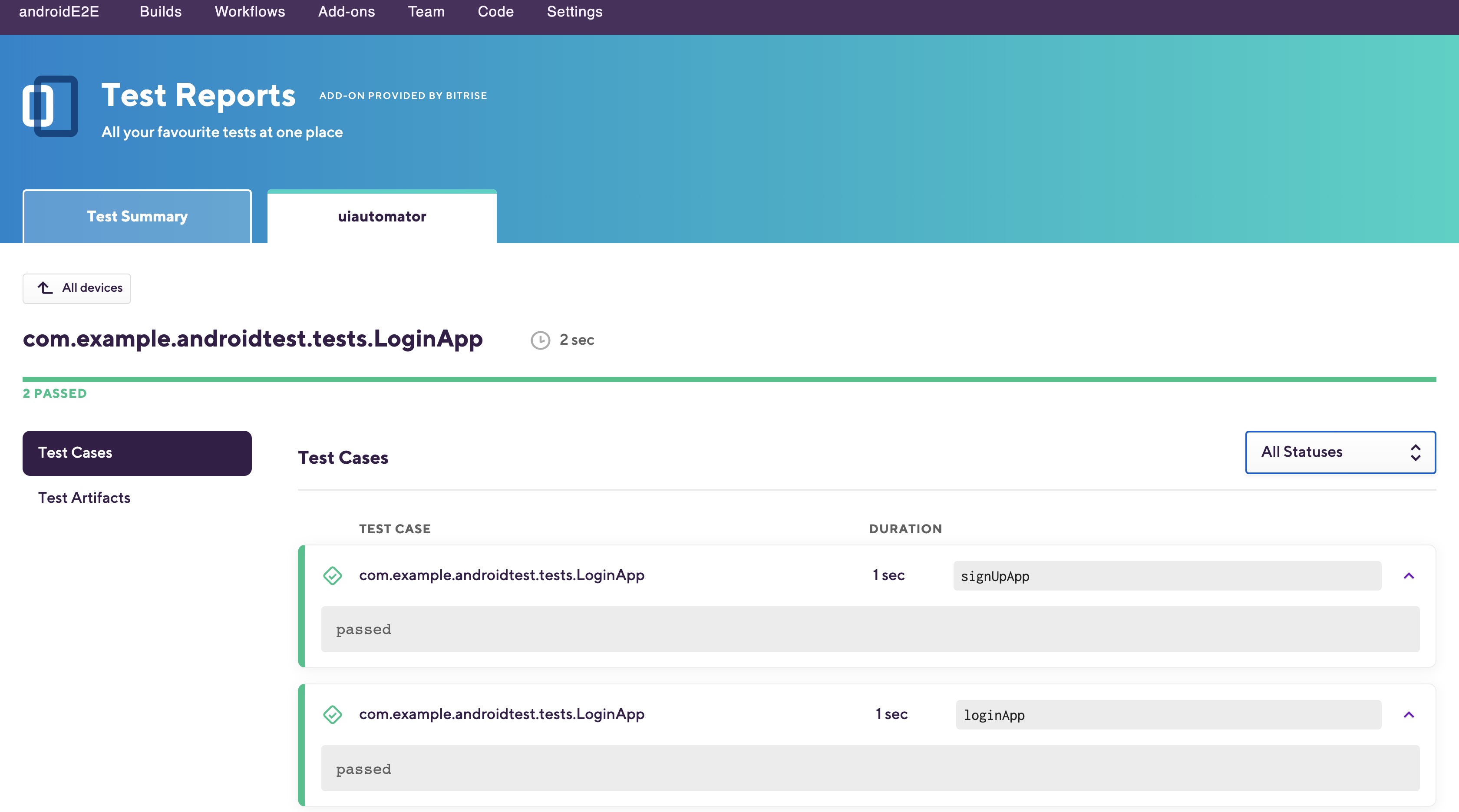The height and width of the screenshot is (812, 1459).
Task: Go to the Add-ons page
Action: 346,12
